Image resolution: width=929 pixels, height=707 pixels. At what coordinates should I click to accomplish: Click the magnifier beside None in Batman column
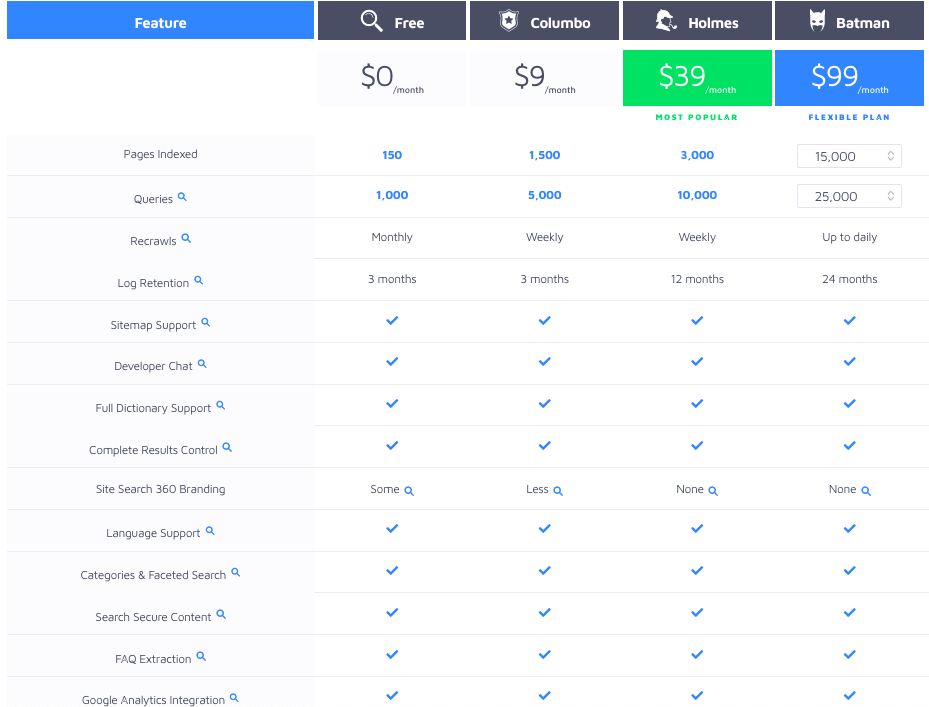point(866,491)
